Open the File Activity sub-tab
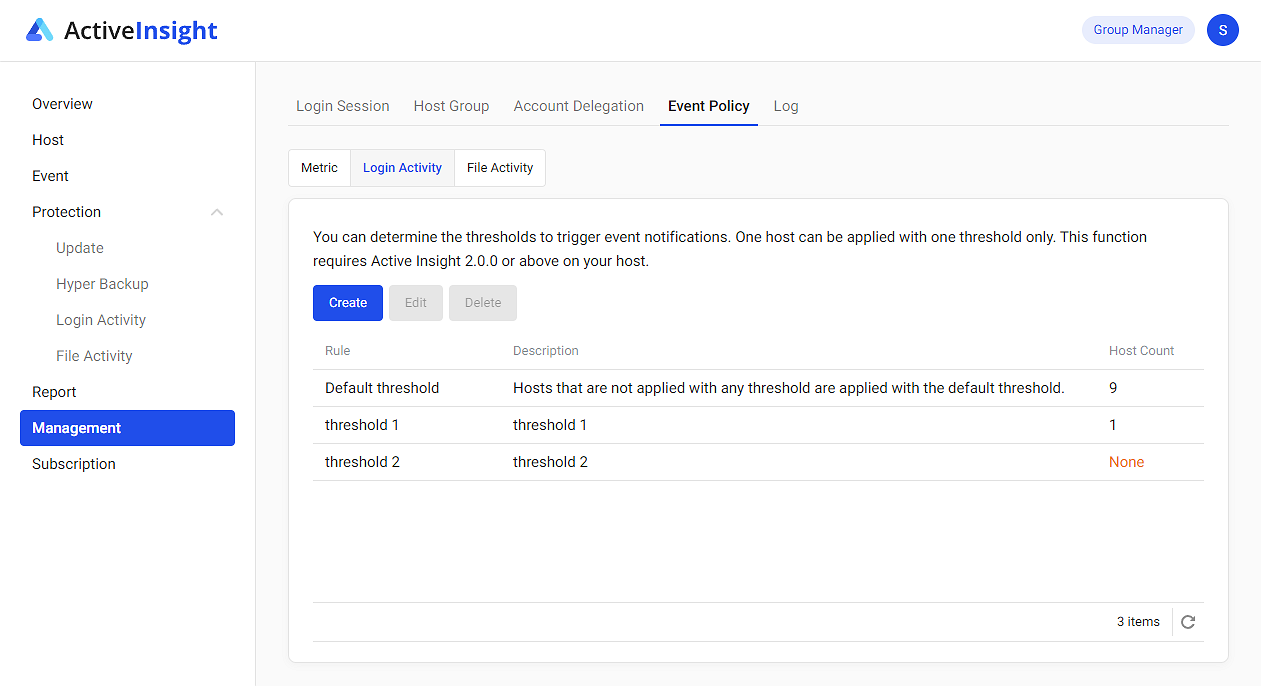Viewport: 1261px width, 686px height. coord(499,167)
